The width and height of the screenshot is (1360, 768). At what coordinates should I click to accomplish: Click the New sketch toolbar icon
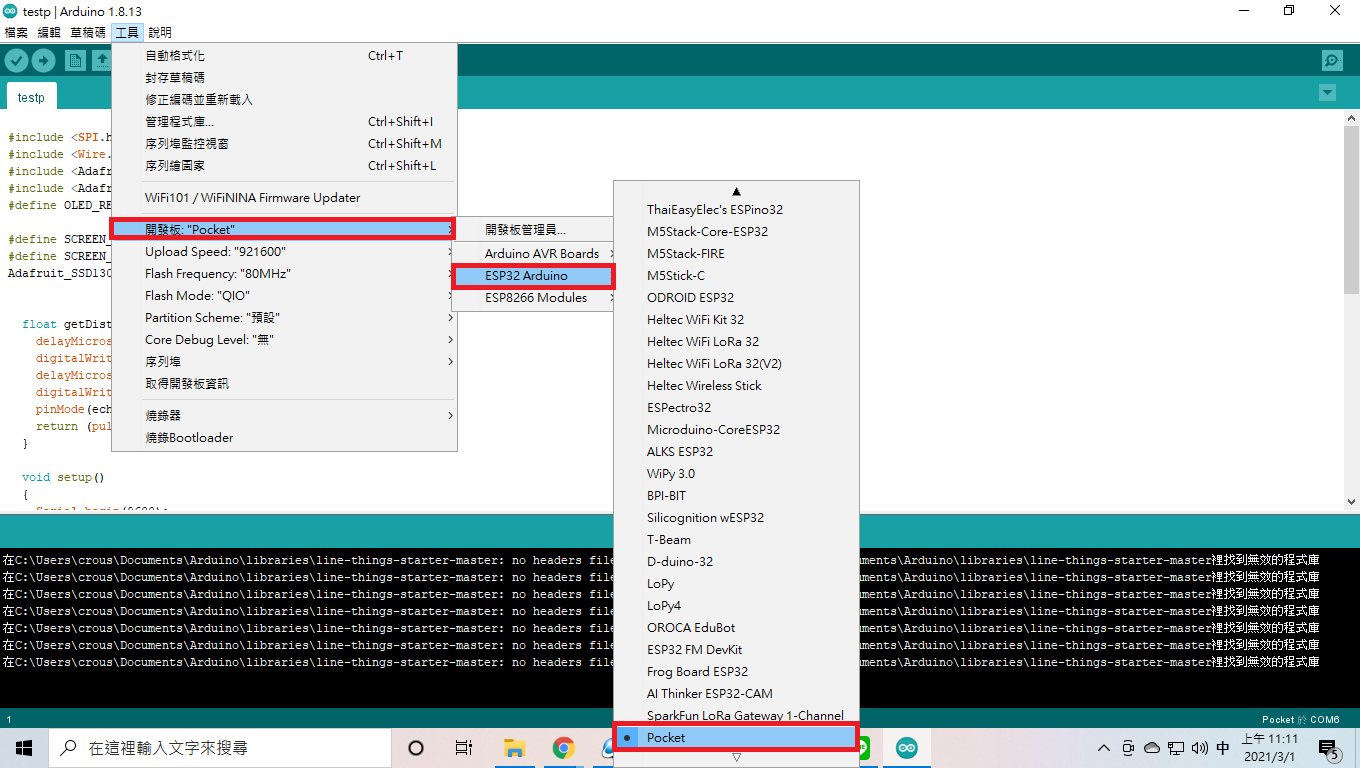76,61
